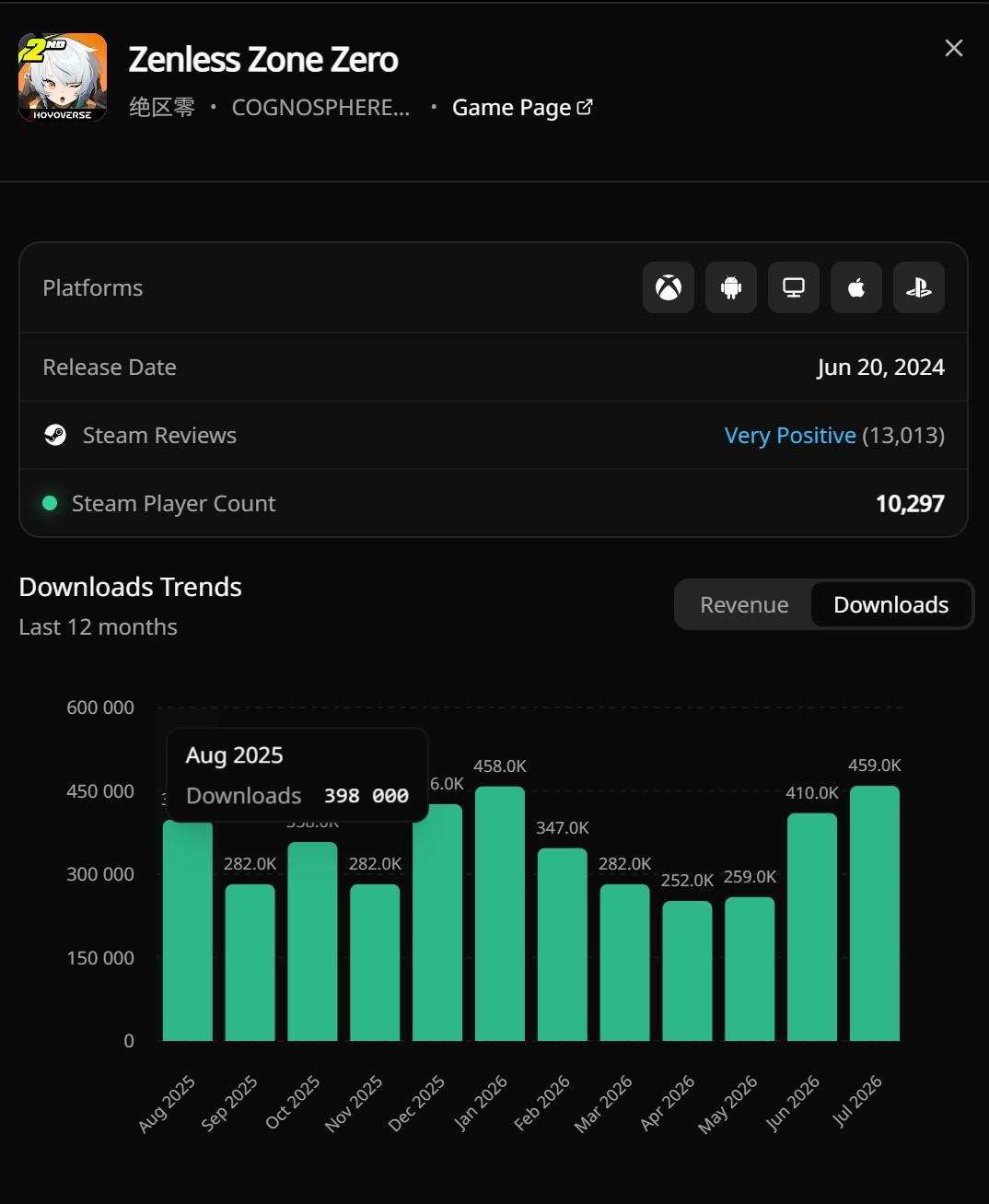The height and width of the screenshot is (1204, 989).
Task: Click the Apr 2026 bar
Action: (687, 971)
